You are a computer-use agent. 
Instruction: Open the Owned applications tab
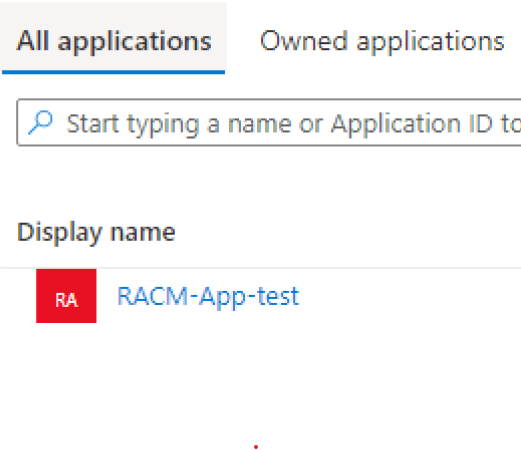[x=382, y=41]
